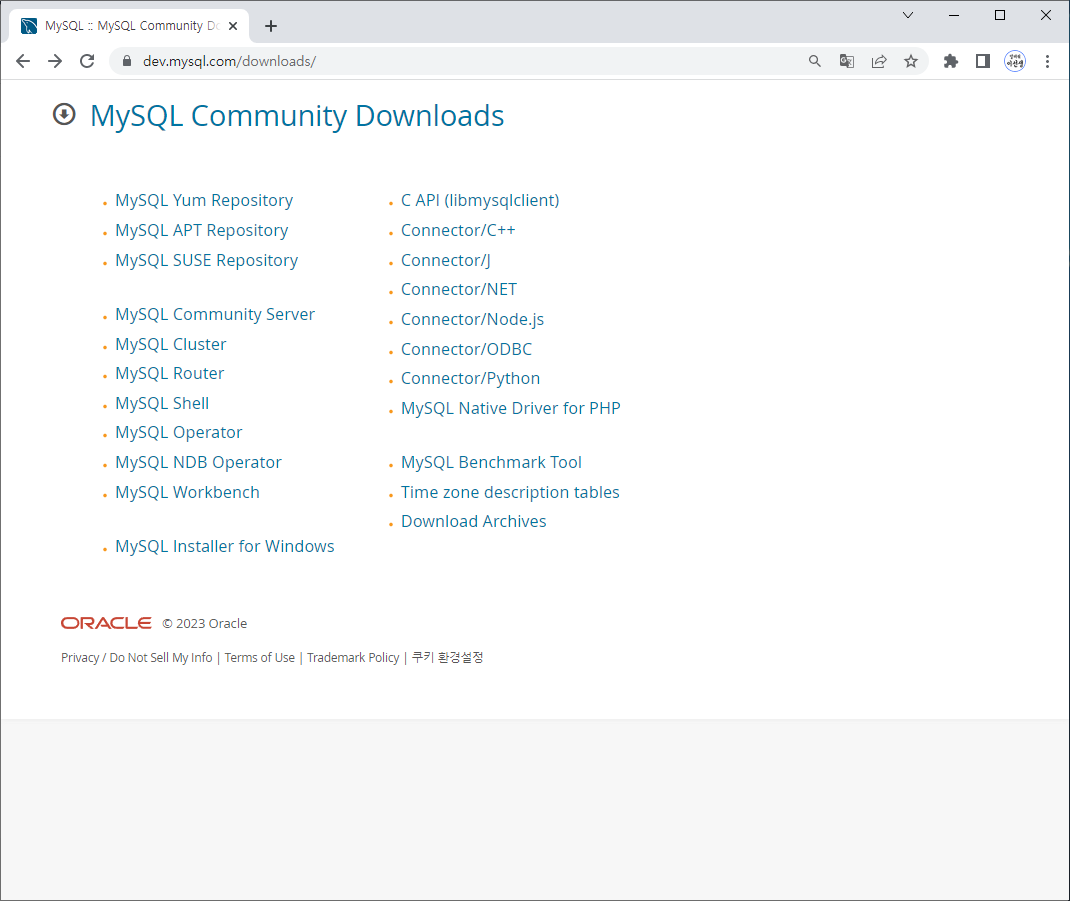The width and height of the screenshot is (1070, 901).
Task: Bookmark this page with star icon
Action: tap(911, 61)
